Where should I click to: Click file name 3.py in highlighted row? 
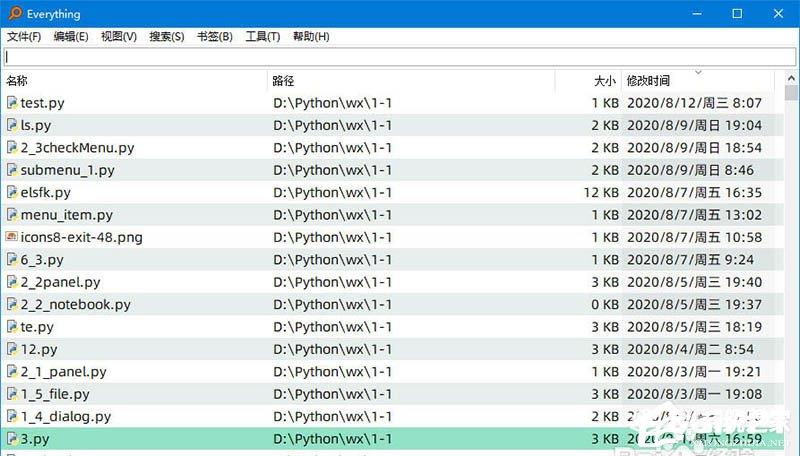[x=35, y=439]
